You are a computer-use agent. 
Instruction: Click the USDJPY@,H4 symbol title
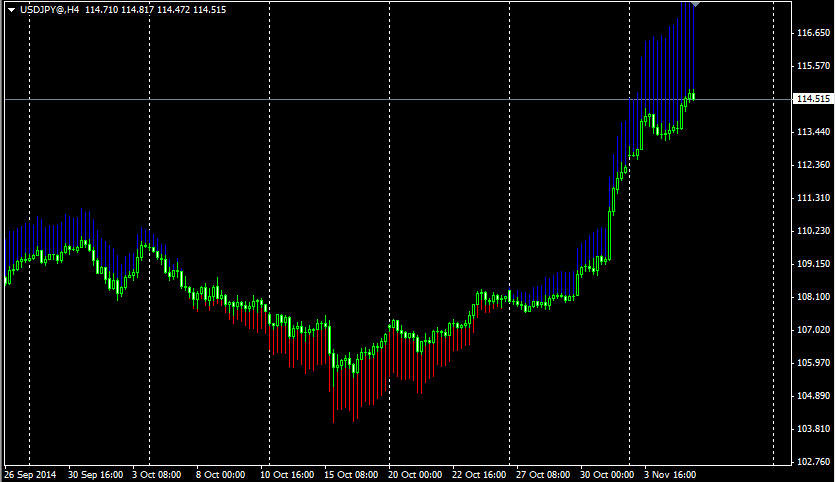pyautogui.click(x=50, y=10)
